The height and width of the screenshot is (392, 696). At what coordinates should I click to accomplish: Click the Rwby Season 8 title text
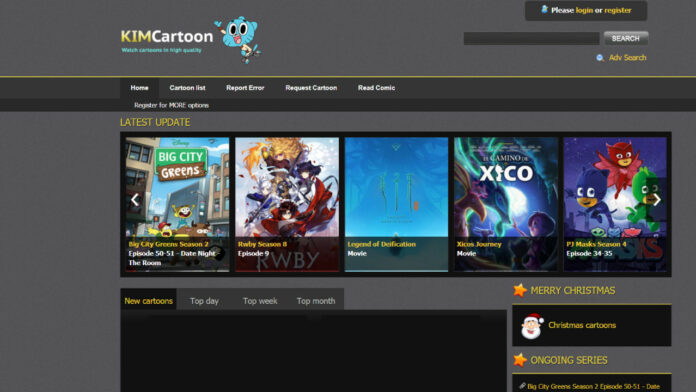click(x=262, y=244)
